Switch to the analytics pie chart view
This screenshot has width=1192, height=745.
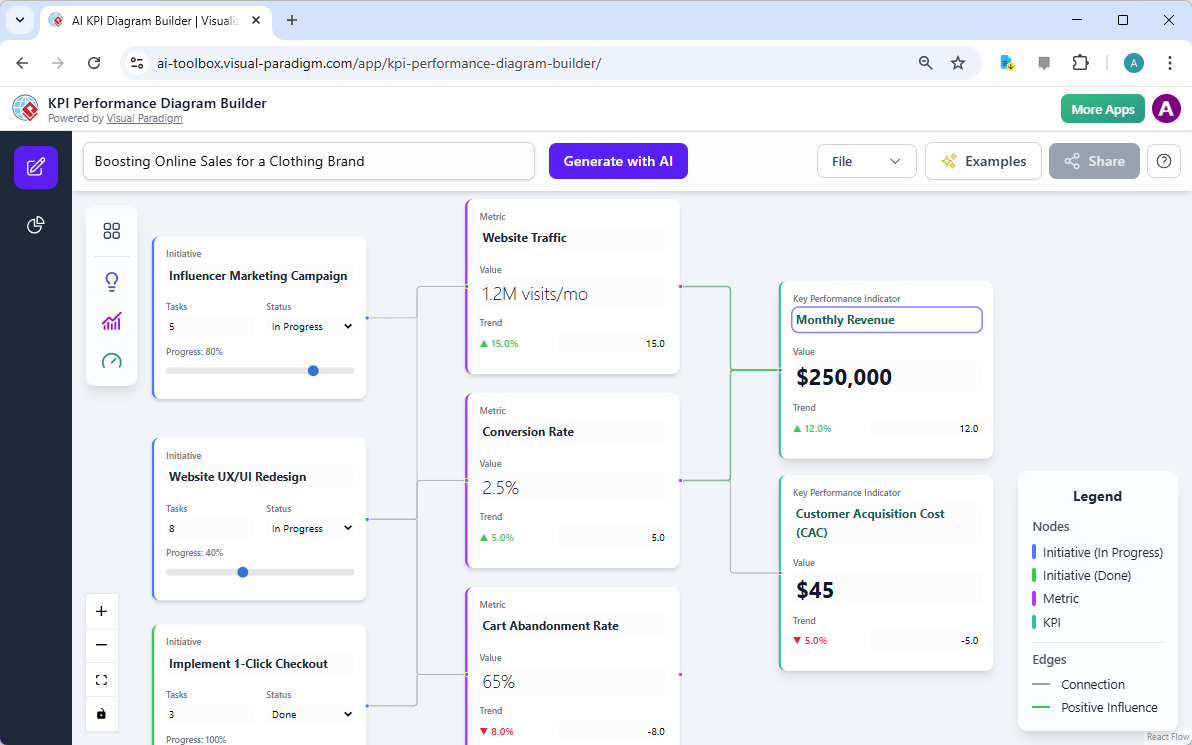click(x=35, y=225)
